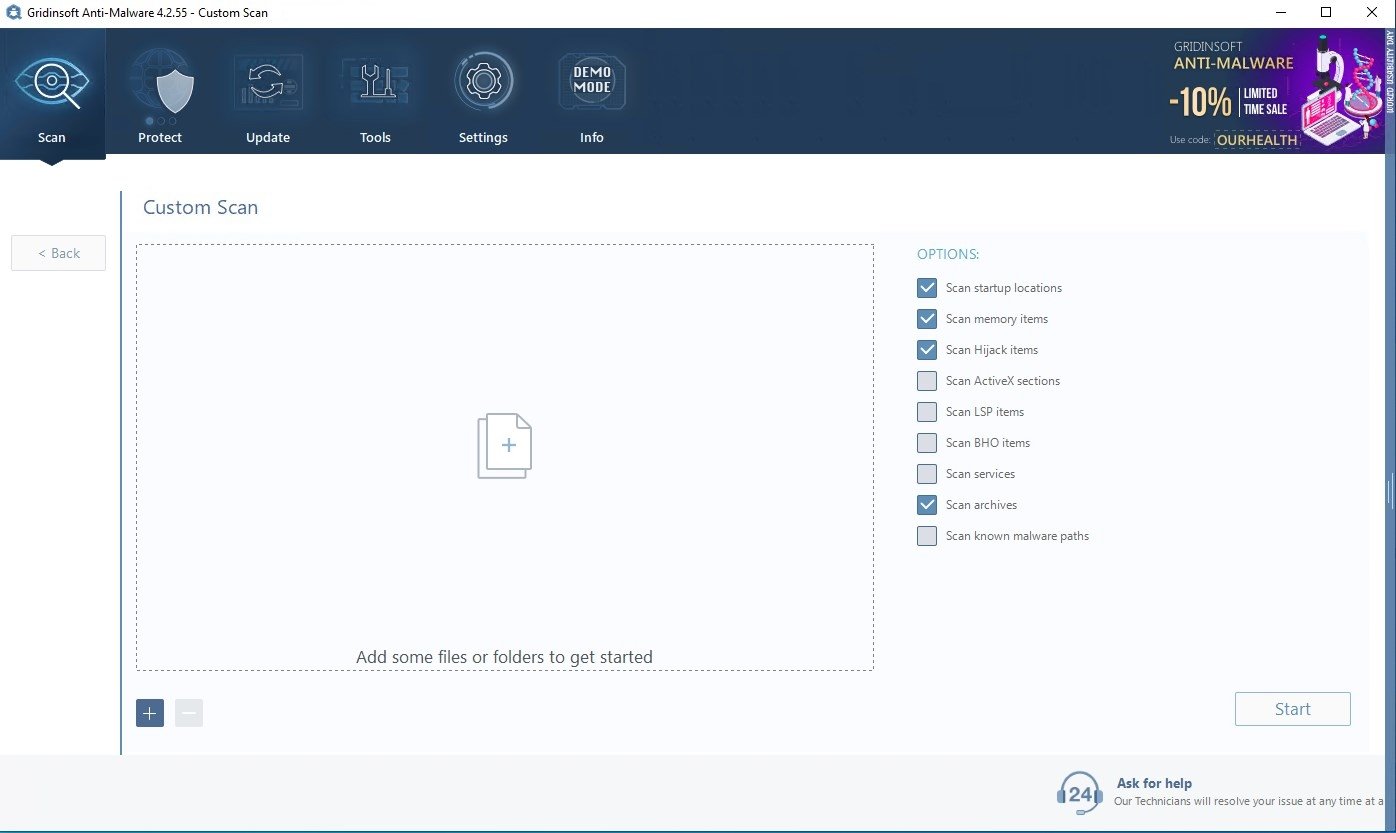Click the Tools tab label

coord(375,137)
